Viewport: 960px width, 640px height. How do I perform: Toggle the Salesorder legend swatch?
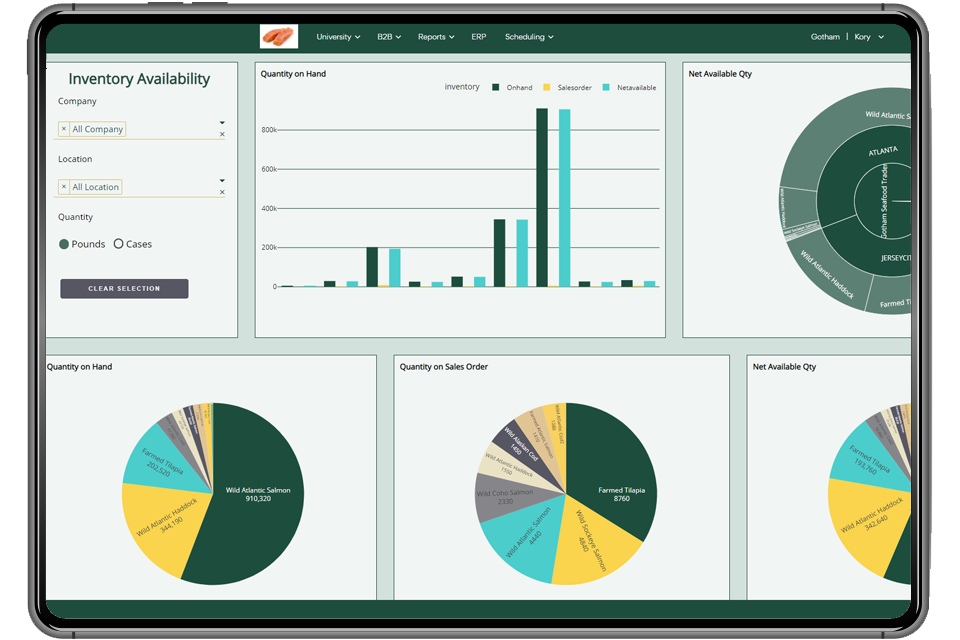tap(546, 87)
